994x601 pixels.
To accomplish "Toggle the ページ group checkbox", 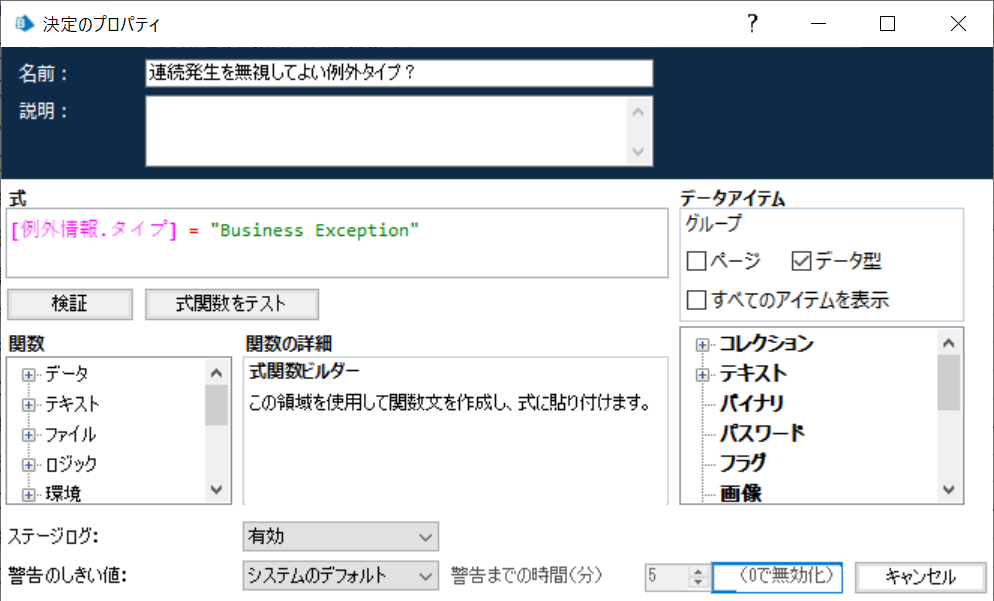I will (697, 261).
